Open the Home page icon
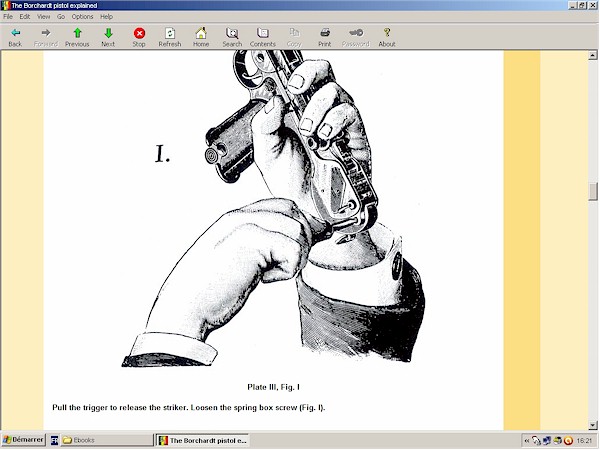This screenshot has height=450, width=600. (x=201, y=38)
